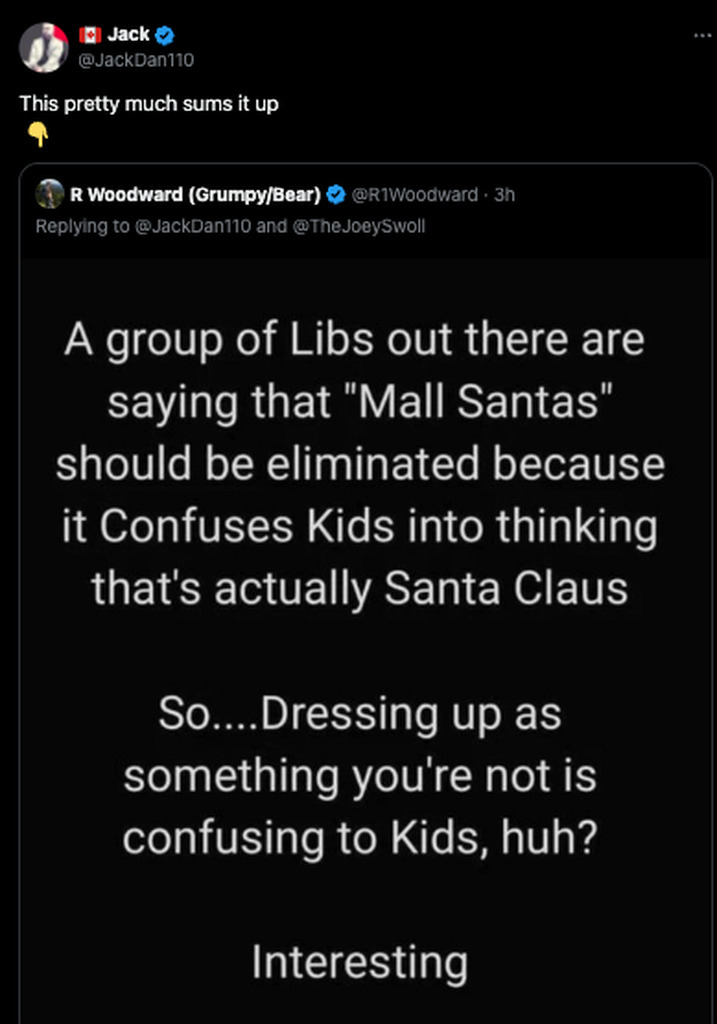Click the "Replying to" label text
The width and height of the screenshot is (717, 1024).
click(82, 226)
